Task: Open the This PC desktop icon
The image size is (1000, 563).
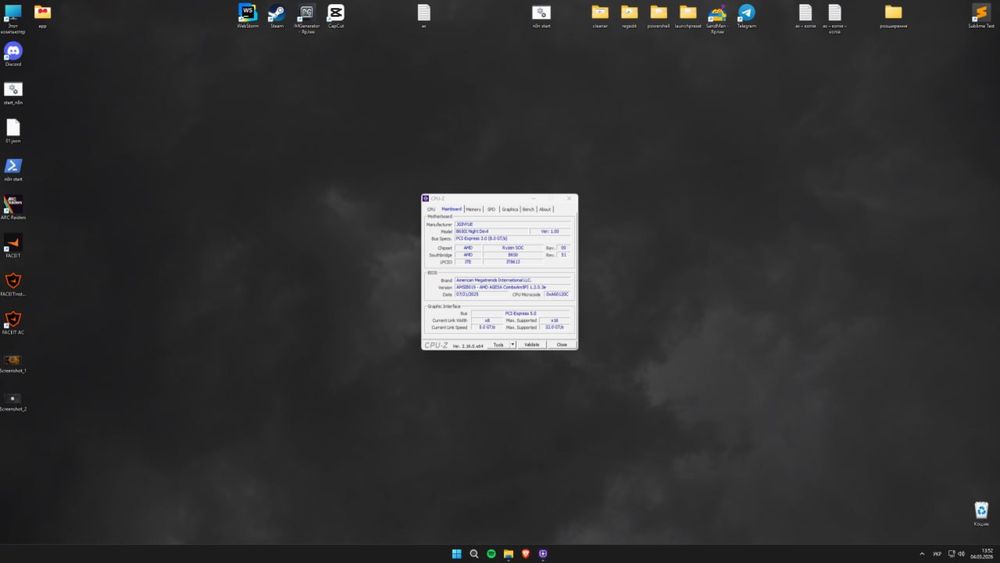Action: point(13,18)
